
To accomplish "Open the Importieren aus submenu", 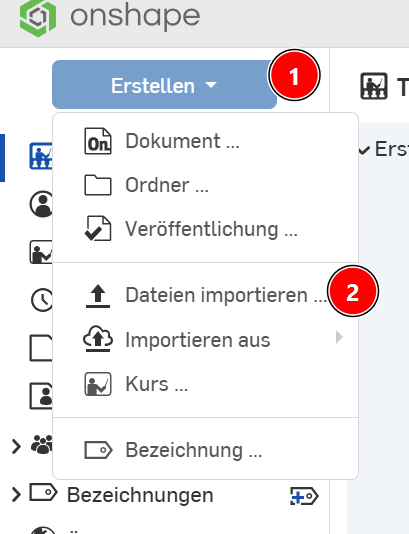I will click(205, 340).
